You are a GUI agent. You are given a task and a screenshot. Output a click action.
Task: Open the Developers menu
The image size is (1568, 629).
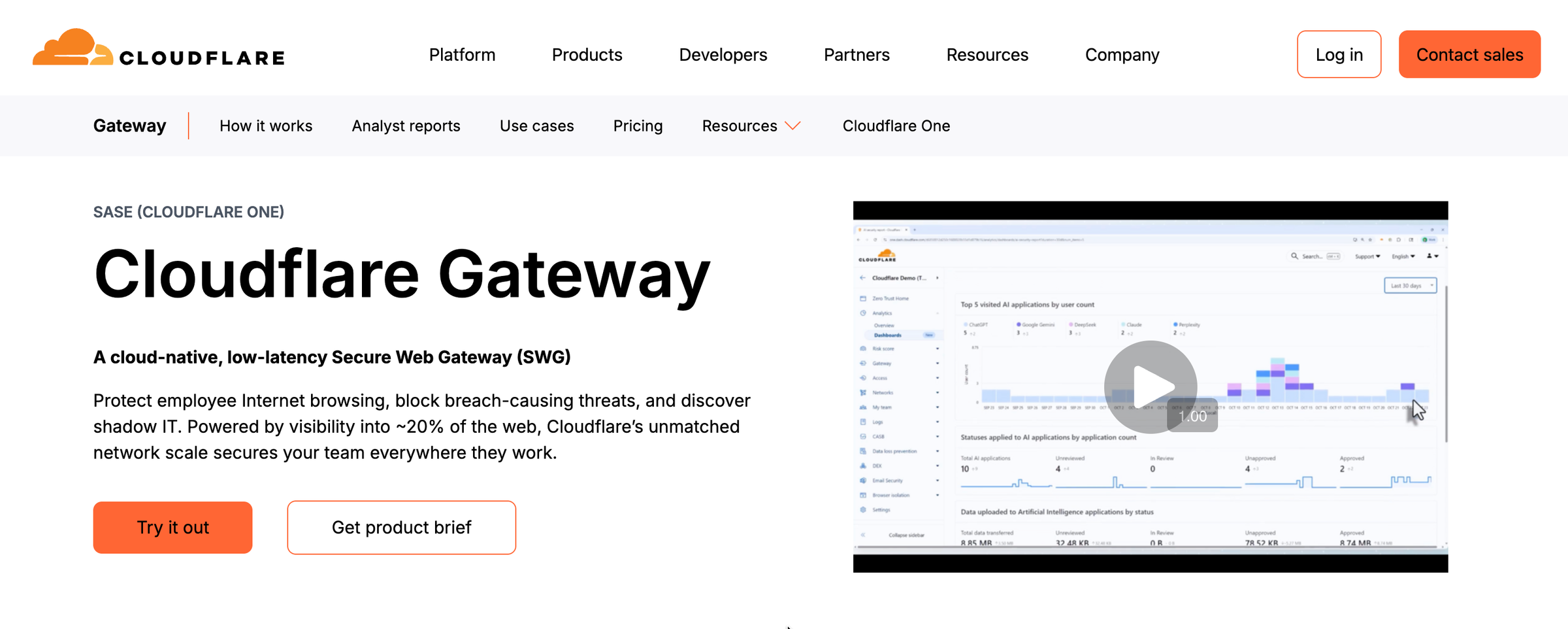pos(723,55)
